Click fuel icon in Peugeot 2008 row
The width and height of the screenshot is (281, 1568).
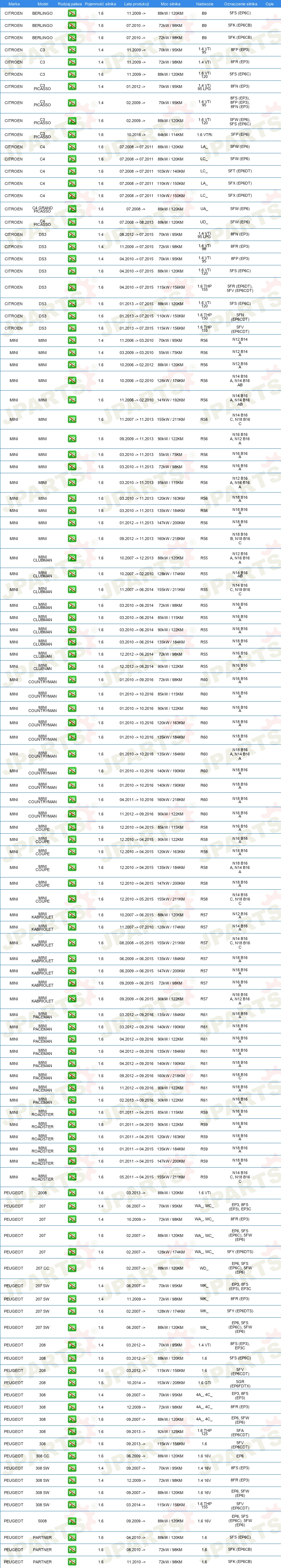click(x=72, y=1192)
